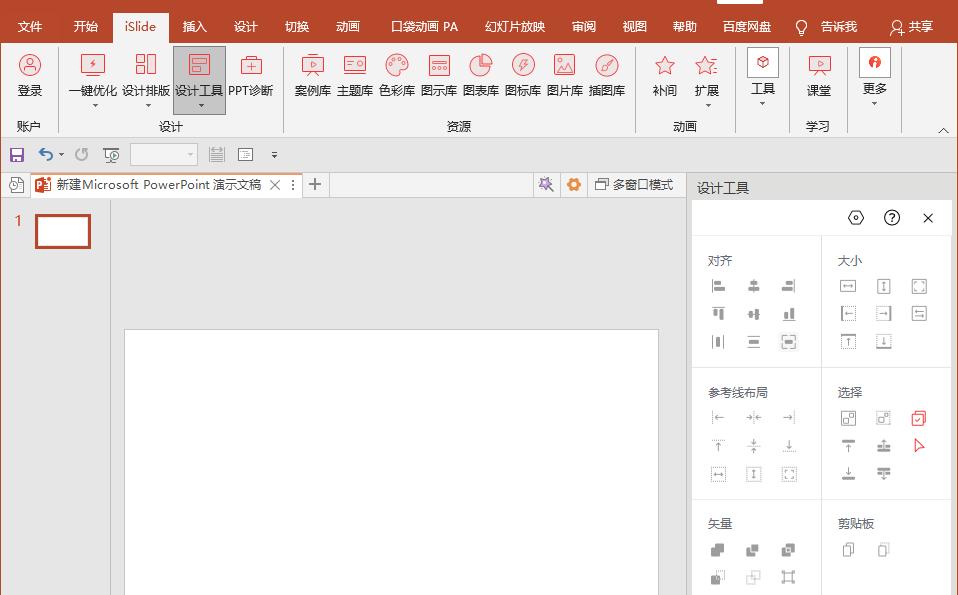This screenshot has width=958, height=595.
Task: Click the copy icon under 剪贴板
Action: click(x=848, y=550)
